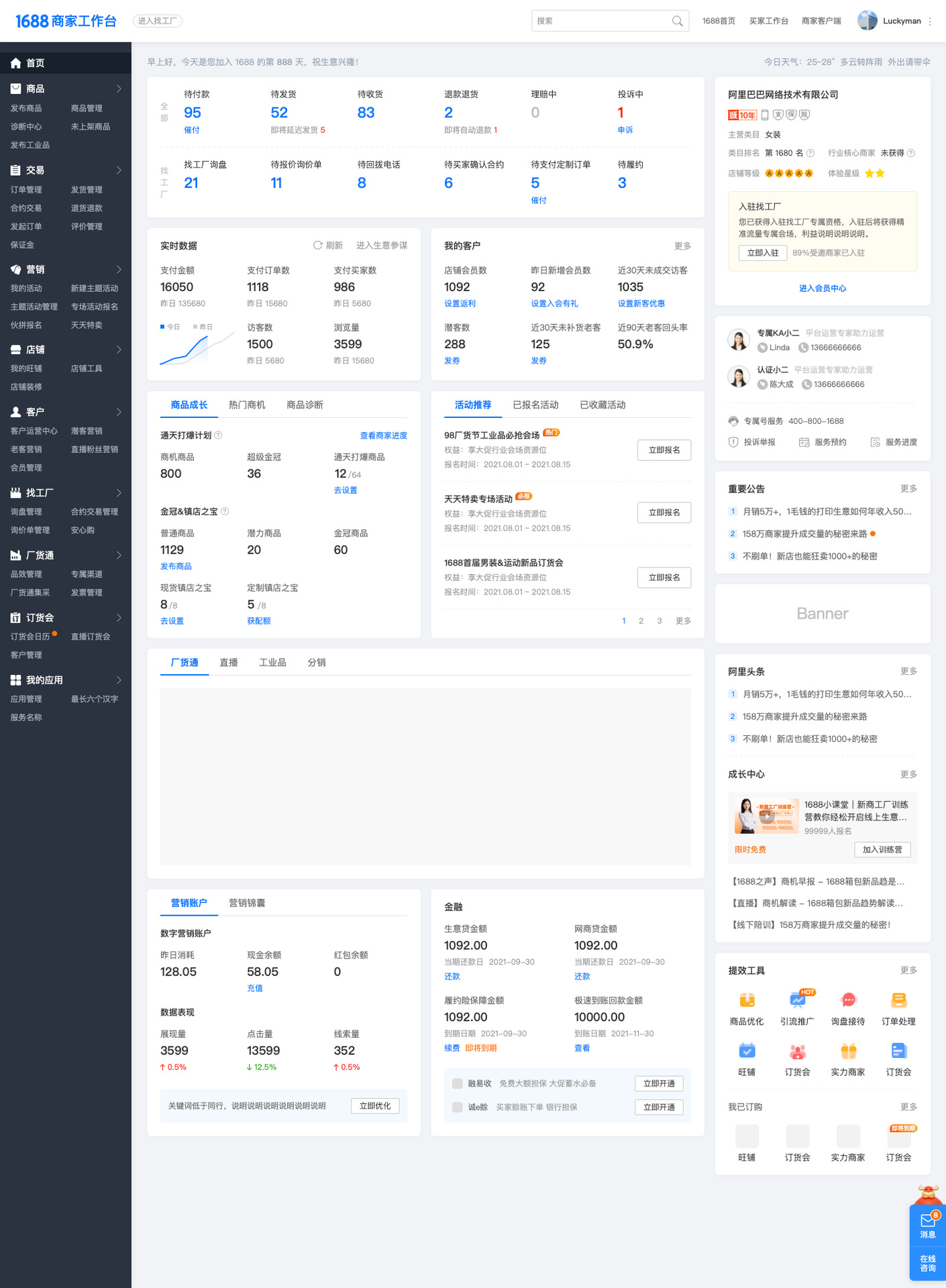Expand the 交易 sidebar section chevron

pyautogui.click(x=119, y=170)
